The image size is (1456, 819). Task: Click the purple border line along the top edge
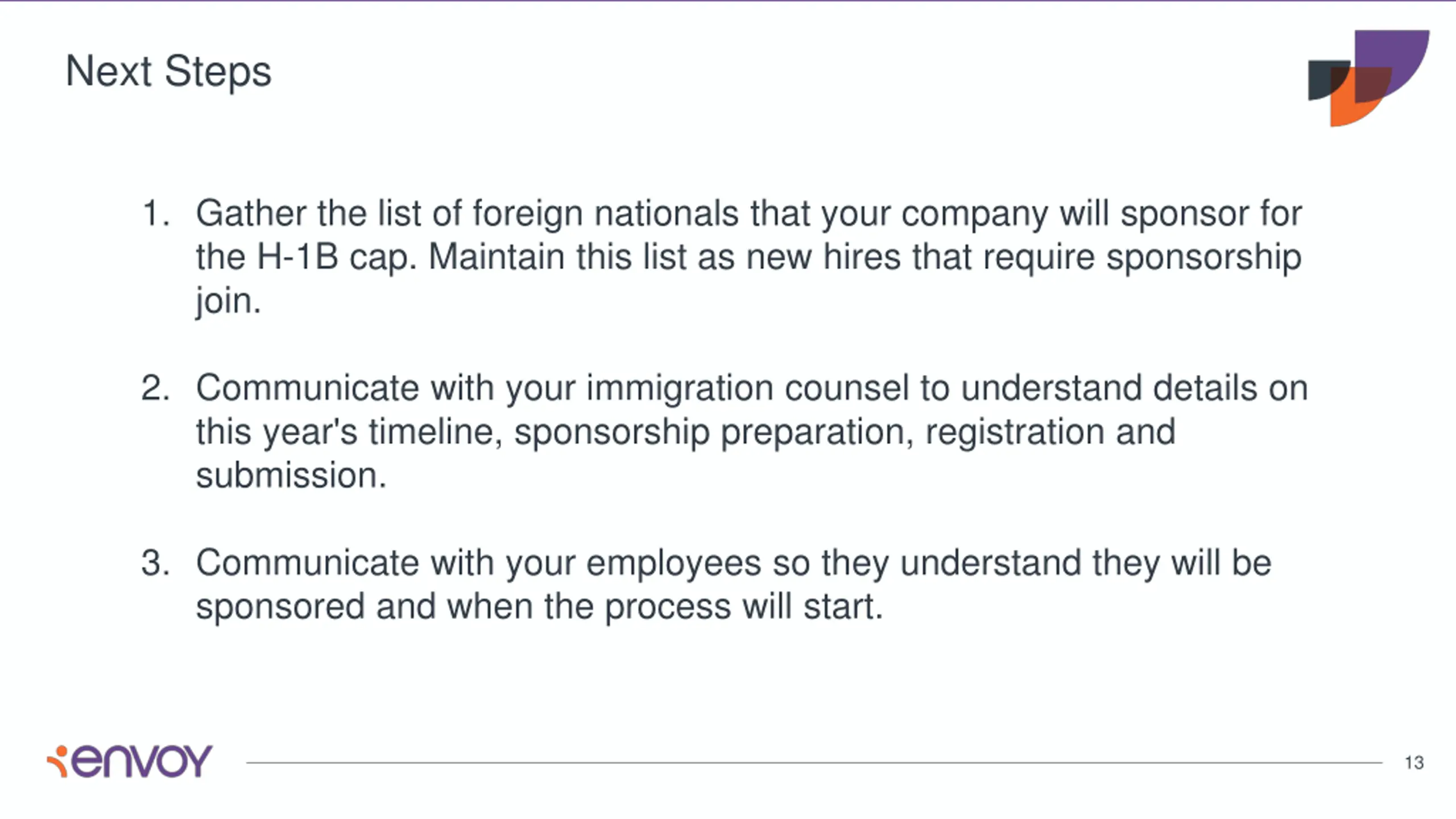coord(728,1)
